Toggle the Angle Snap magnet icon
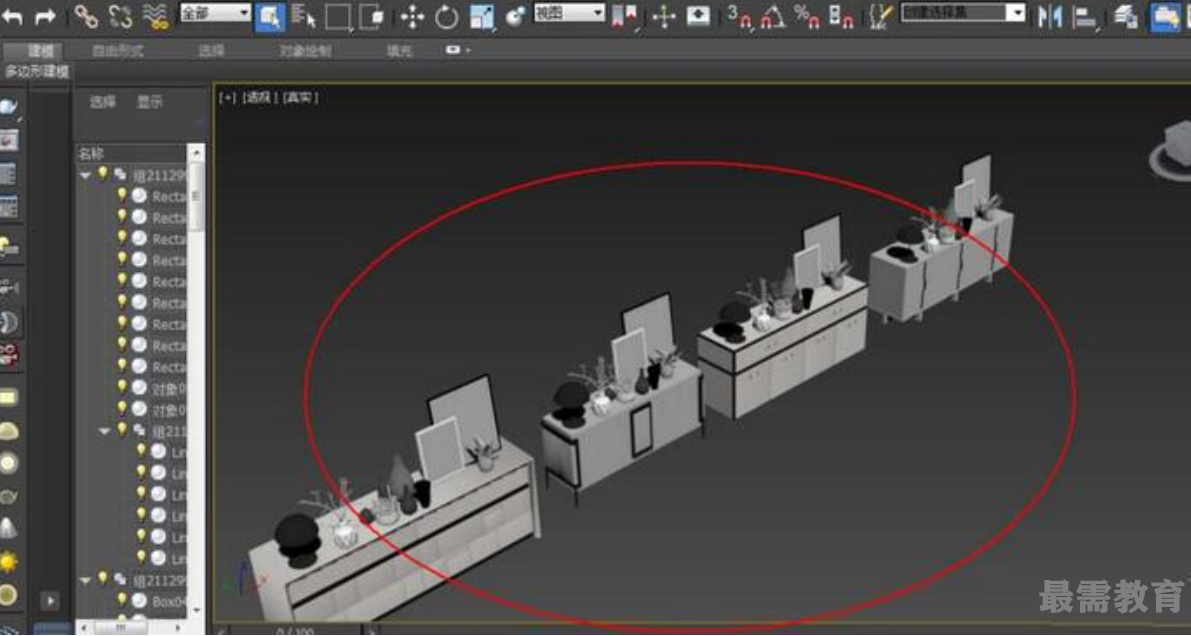The height and width of the screenshot is (636, 1191). 772,17
